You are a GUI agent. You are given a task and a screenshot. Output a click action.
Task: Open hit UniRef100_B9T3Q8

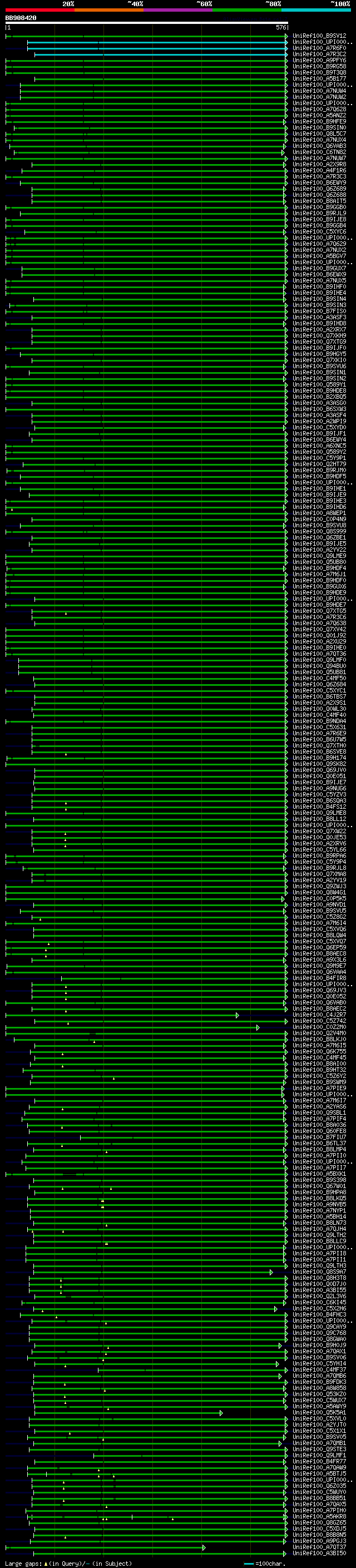(319, 72)
